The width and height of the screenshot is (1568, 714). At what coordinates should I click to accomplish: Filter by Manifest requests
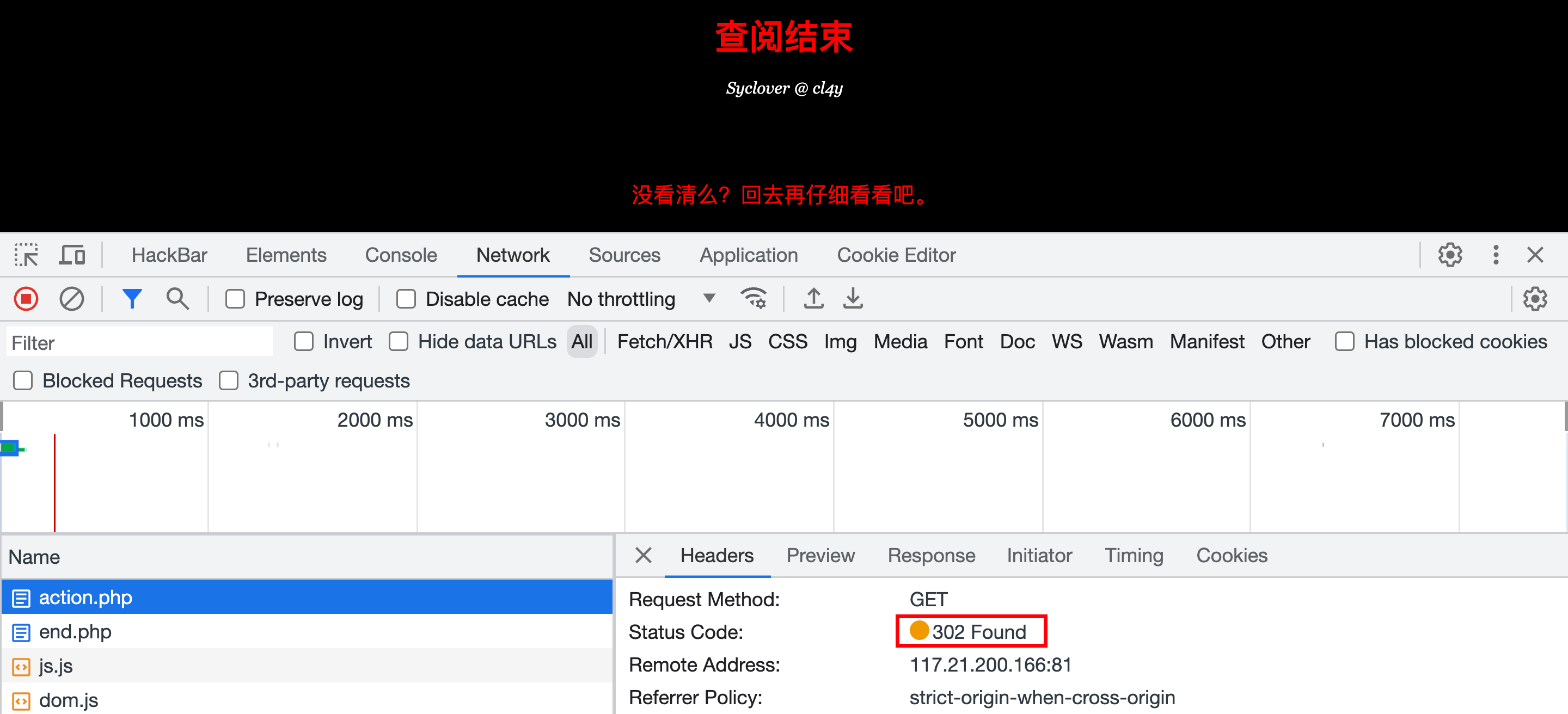point(1206,341)
